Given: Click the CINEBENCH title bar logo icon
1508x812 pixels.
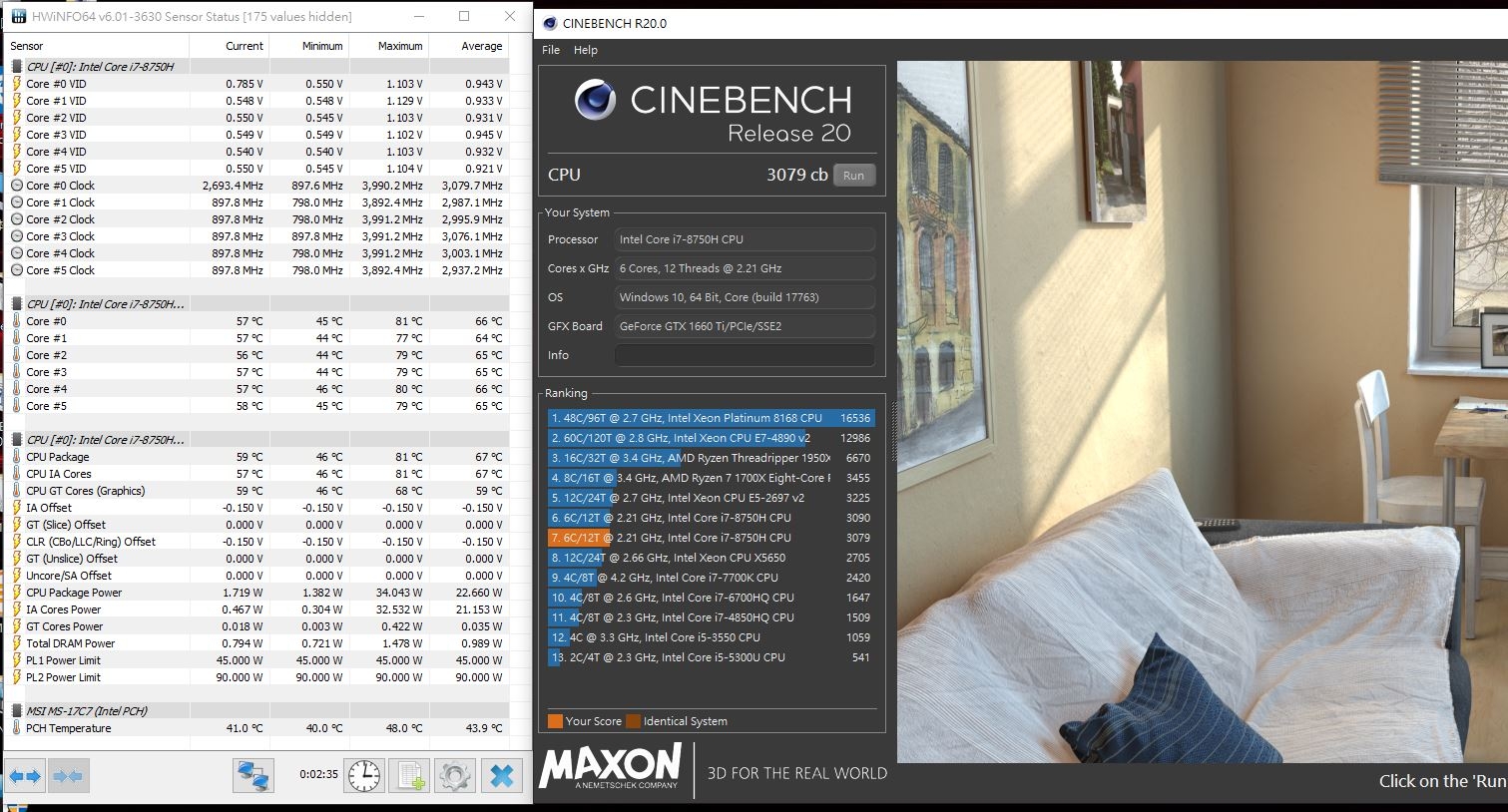Looking at the screenshot, I should tap(548, 23).
